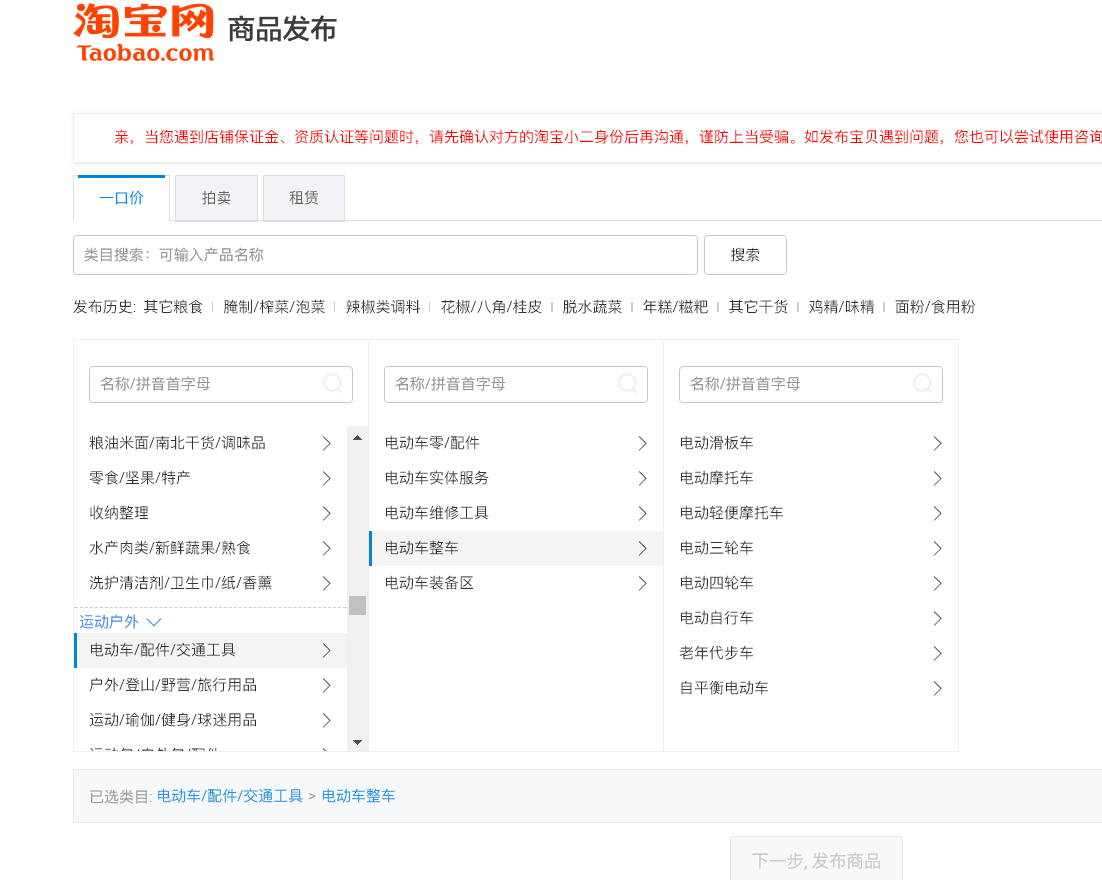Screen dimensions: 1102x880
Task: Click the category list scroll down arrow
Action: click(x=358, y=742)
